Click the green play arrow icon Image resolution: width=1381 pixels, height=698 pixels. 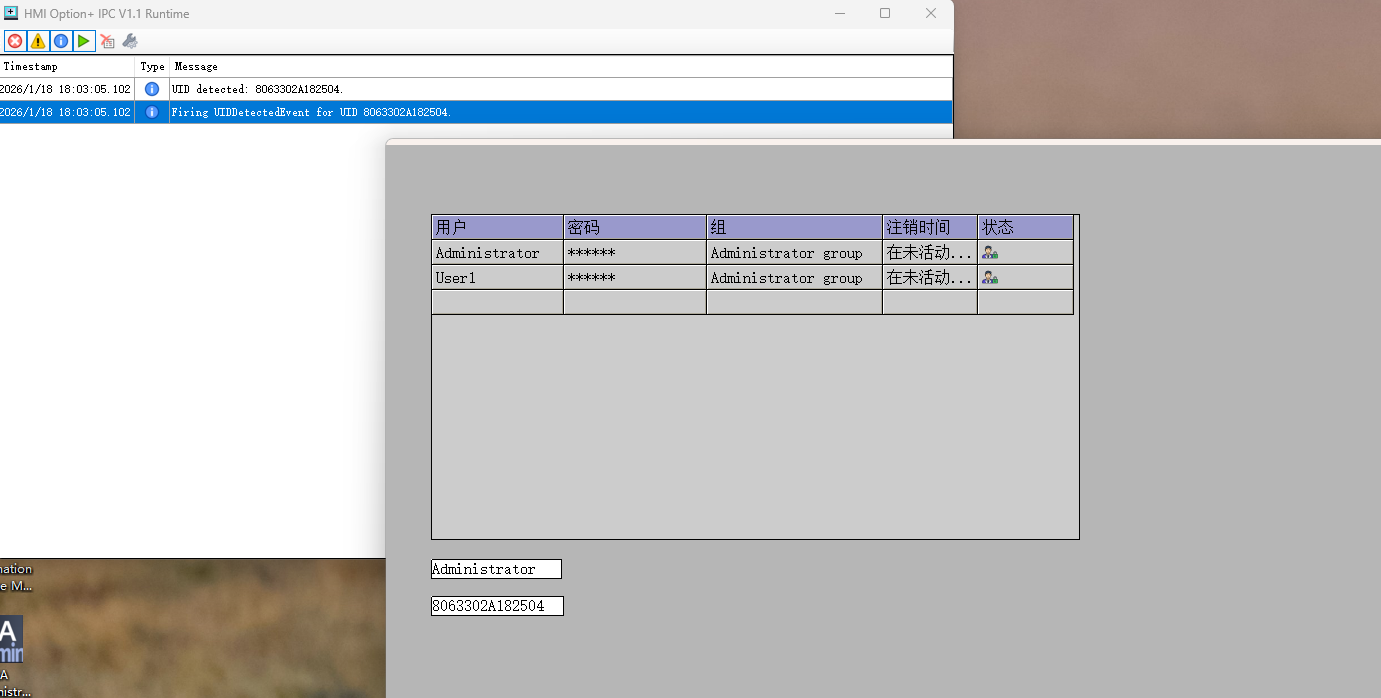pyautogui.click(x=84, y=41)
